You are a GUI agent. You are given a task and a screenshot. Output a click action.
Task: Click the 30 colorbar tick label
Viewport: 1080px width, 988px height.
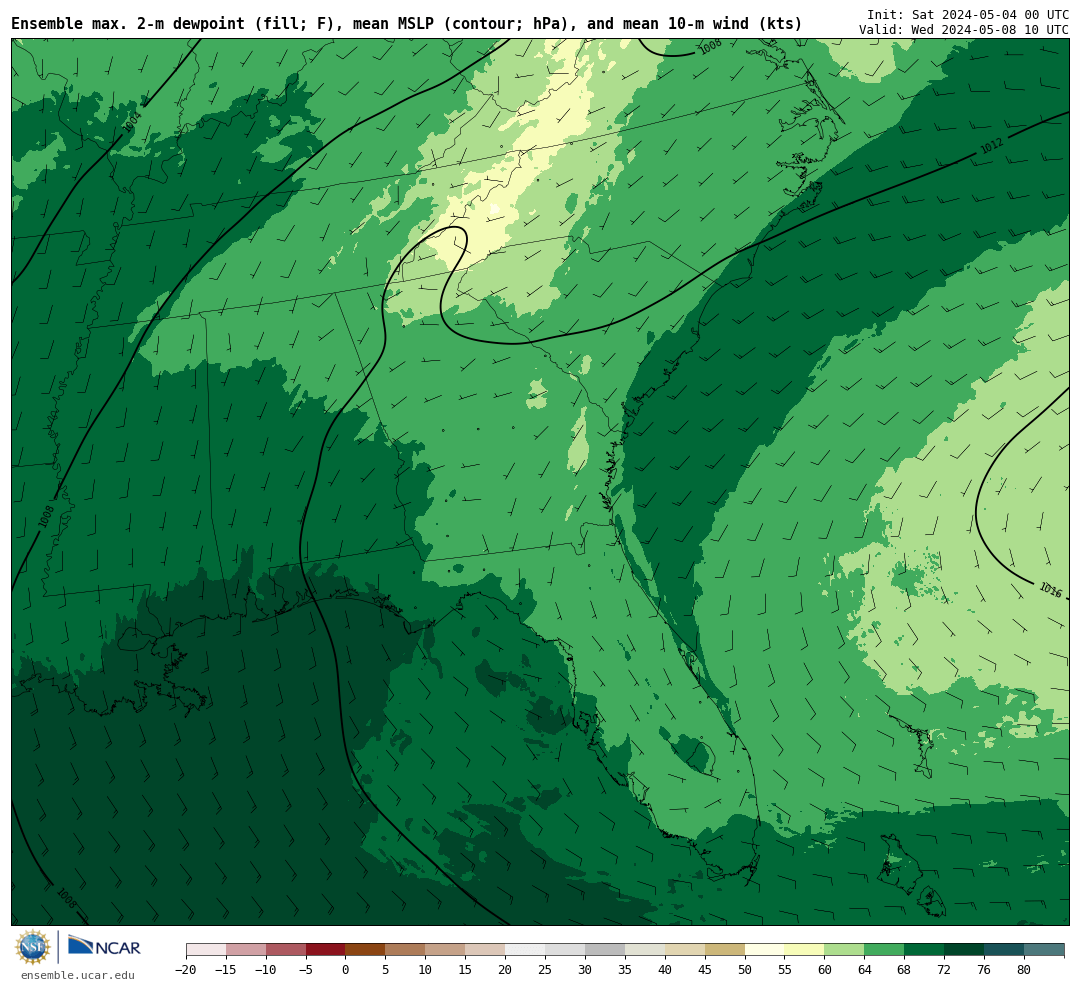pos(585,969)
